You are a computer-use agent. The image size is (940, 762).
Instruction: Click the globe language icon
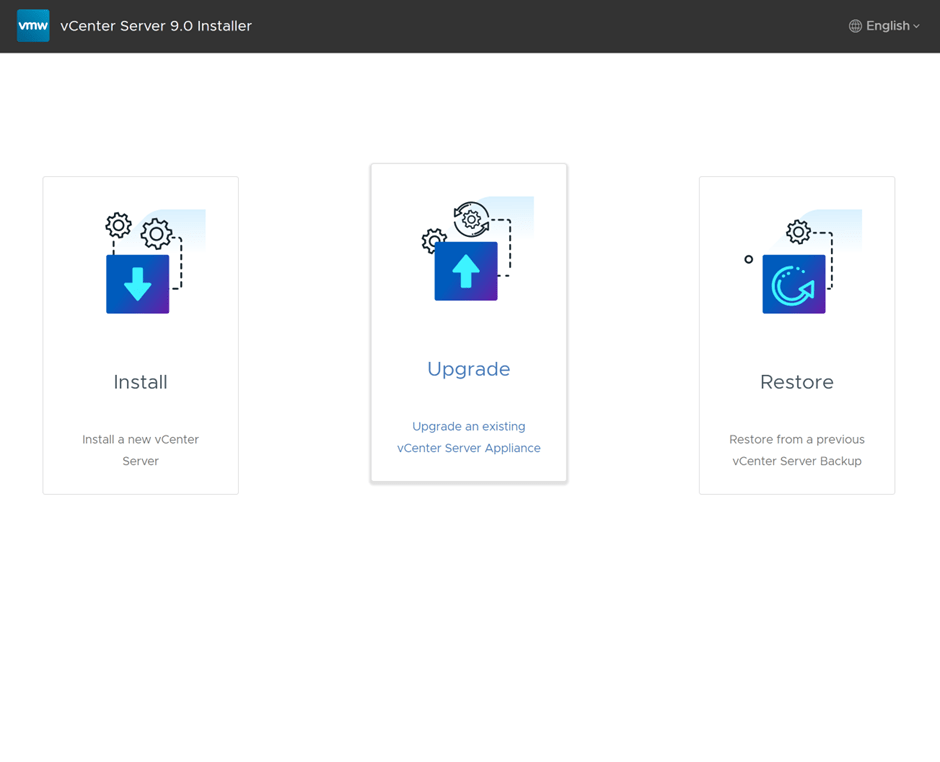[855, 26]
